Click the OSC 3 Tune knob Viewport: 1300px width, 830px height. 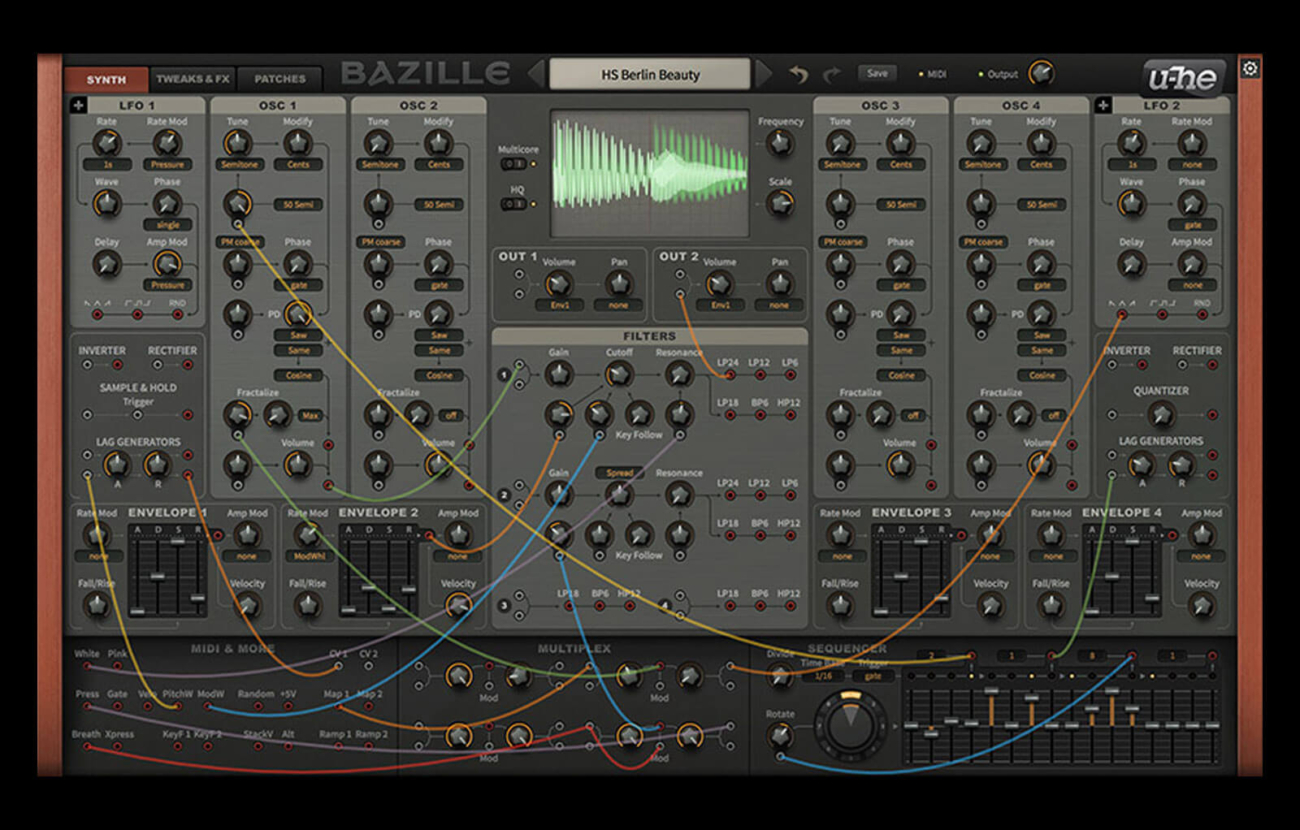click(840, 144)
